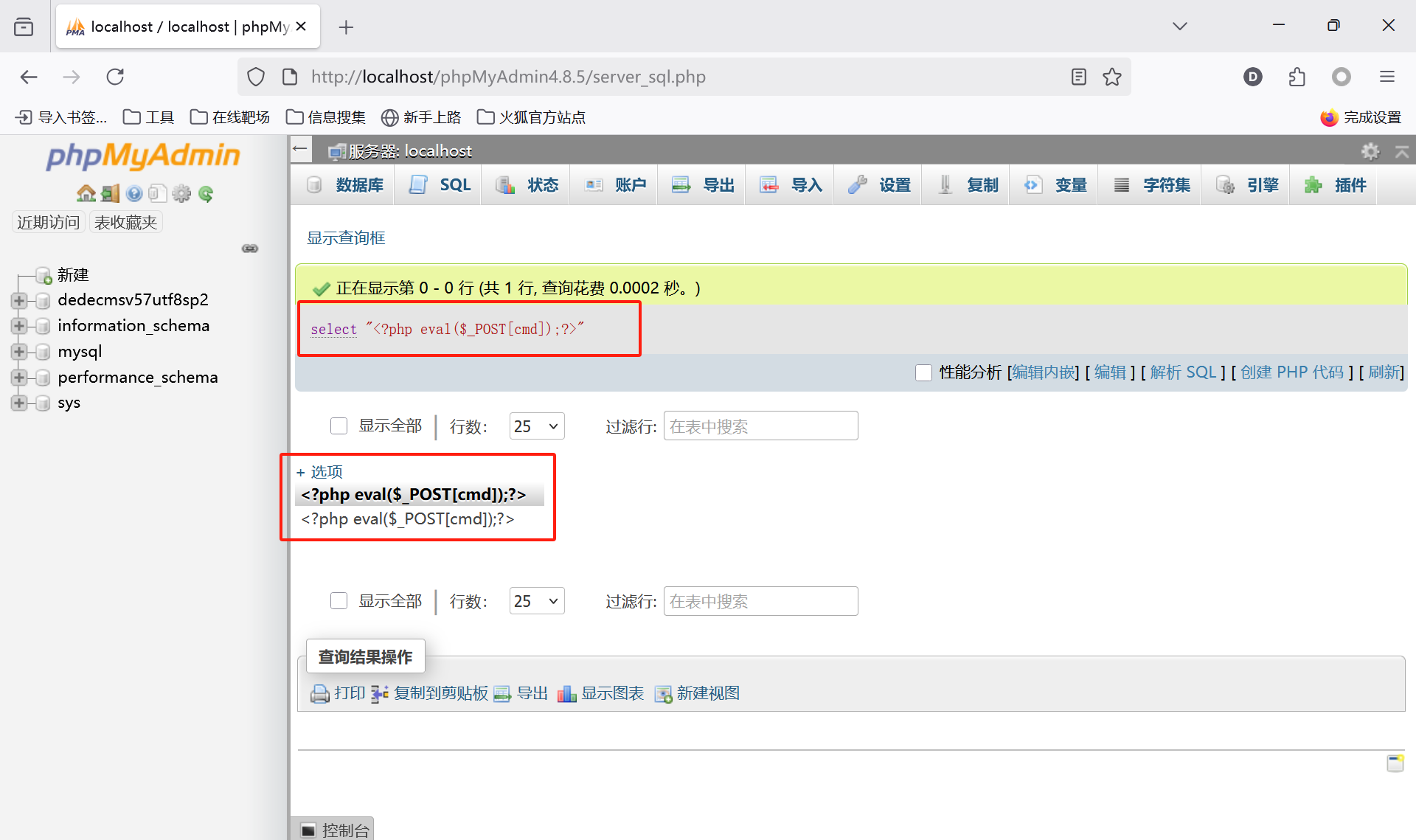Click the D extension icon in toolbar
Image resolution: width=1416 pixels, height=840 pixels.
[x=1253, y=77]
